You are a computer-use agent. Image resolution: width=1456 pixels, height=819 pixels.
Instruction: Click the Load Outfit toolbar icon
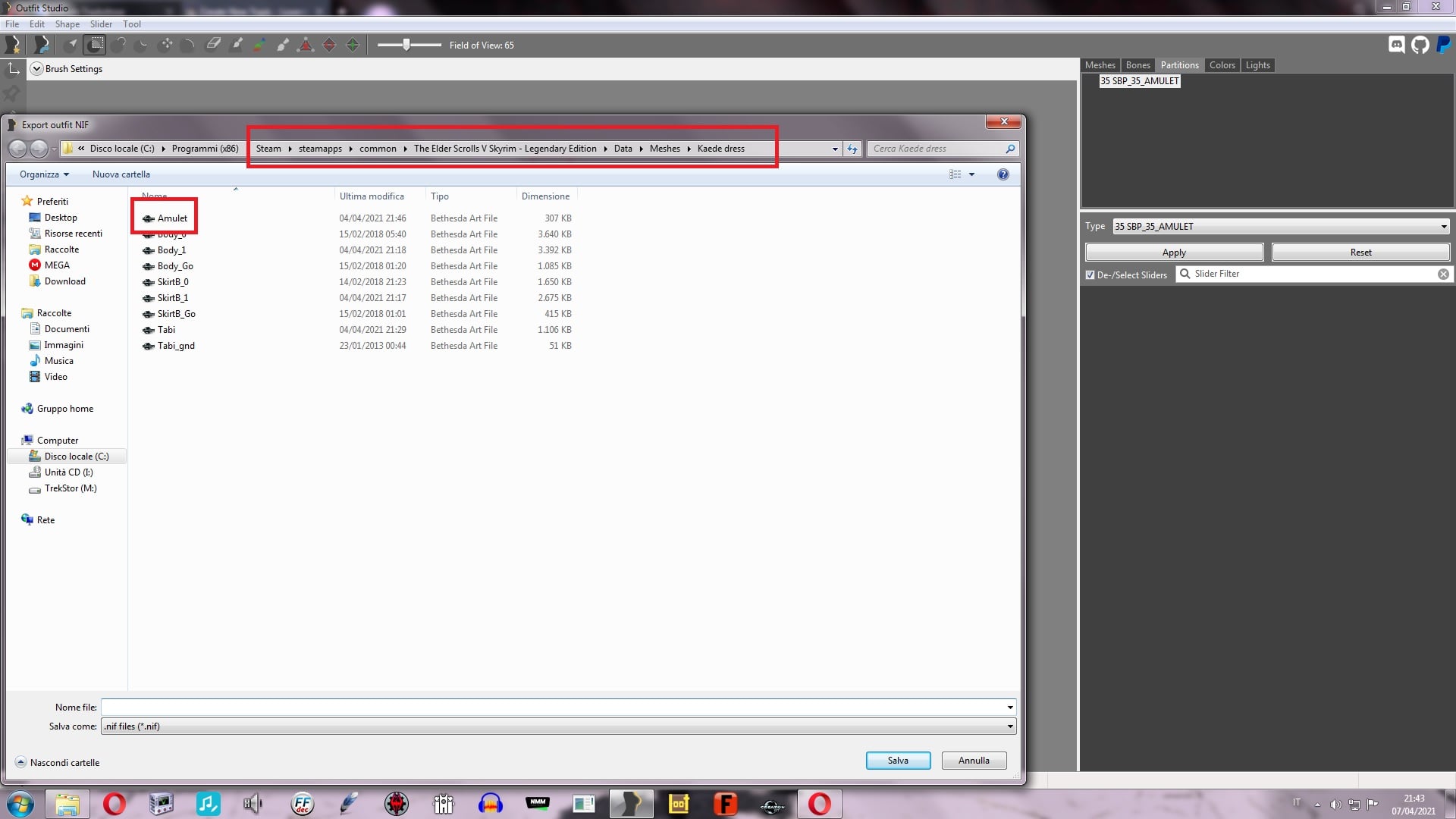pos(42,45)
